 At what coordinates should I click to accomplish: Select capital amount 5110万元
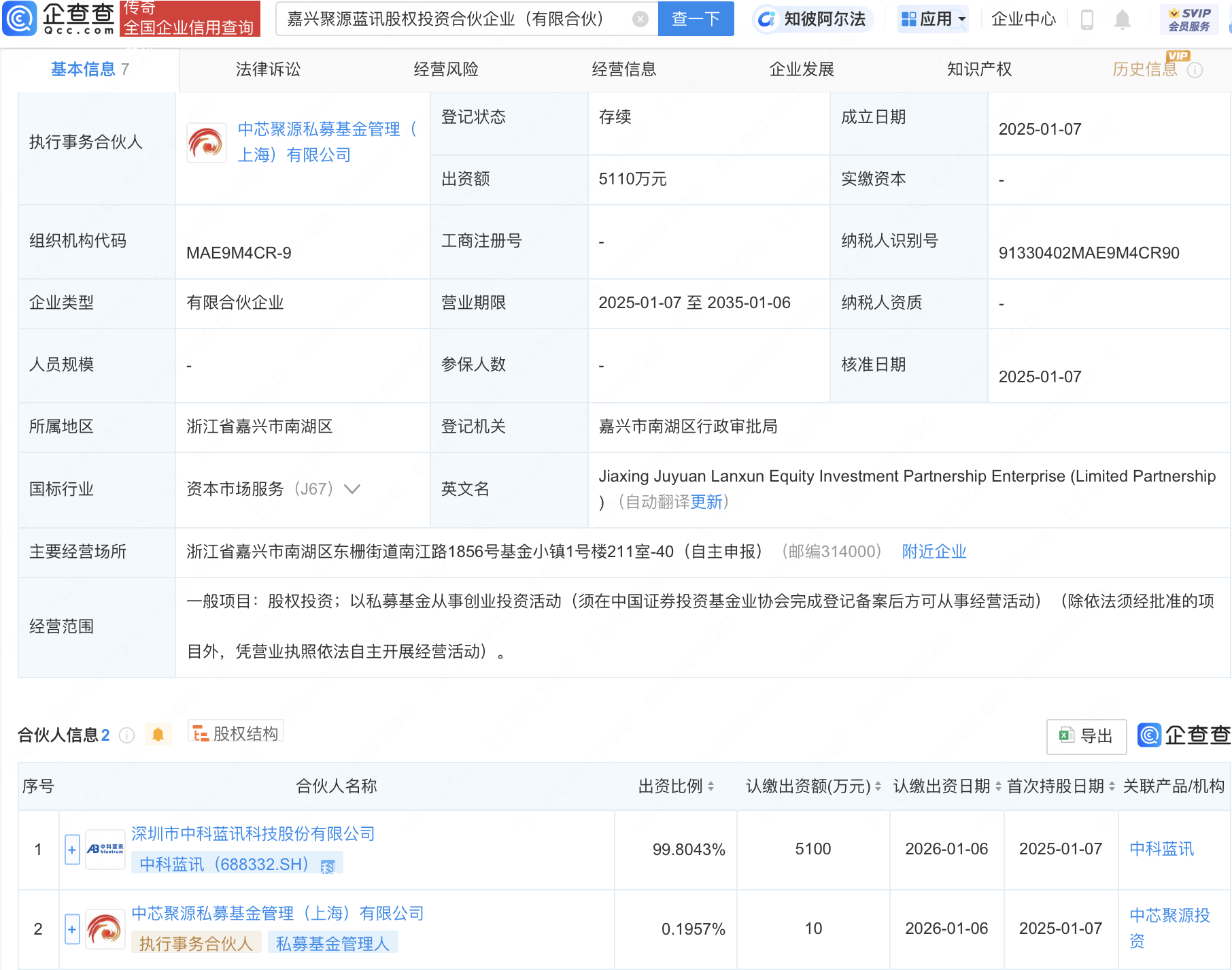coord(632,179)
